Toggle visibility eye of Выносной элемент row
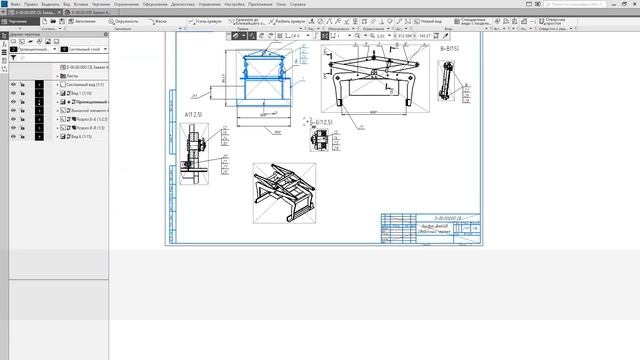640x360 pixels. pyautogui.click(x=13, y=111)
